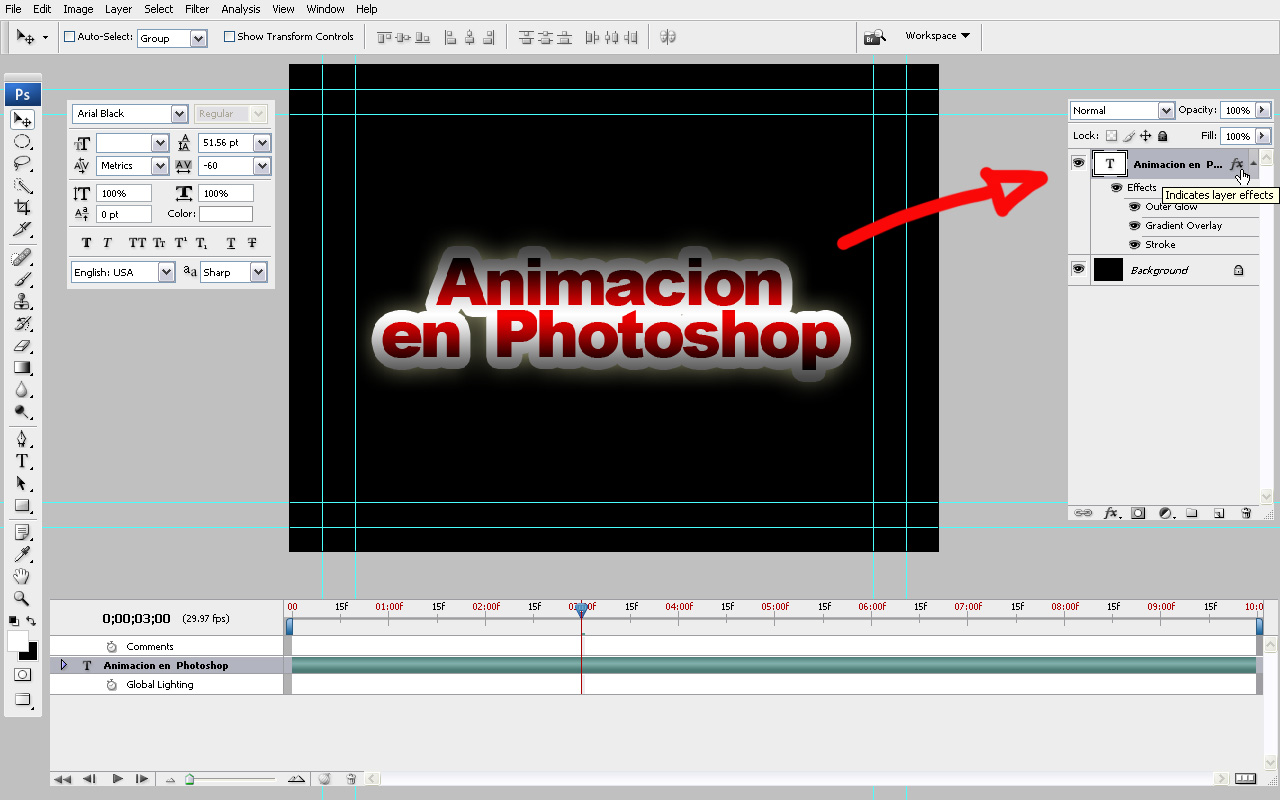
Task: Click the timeline zoom slider handle
Action: click(x=189, y=779)
